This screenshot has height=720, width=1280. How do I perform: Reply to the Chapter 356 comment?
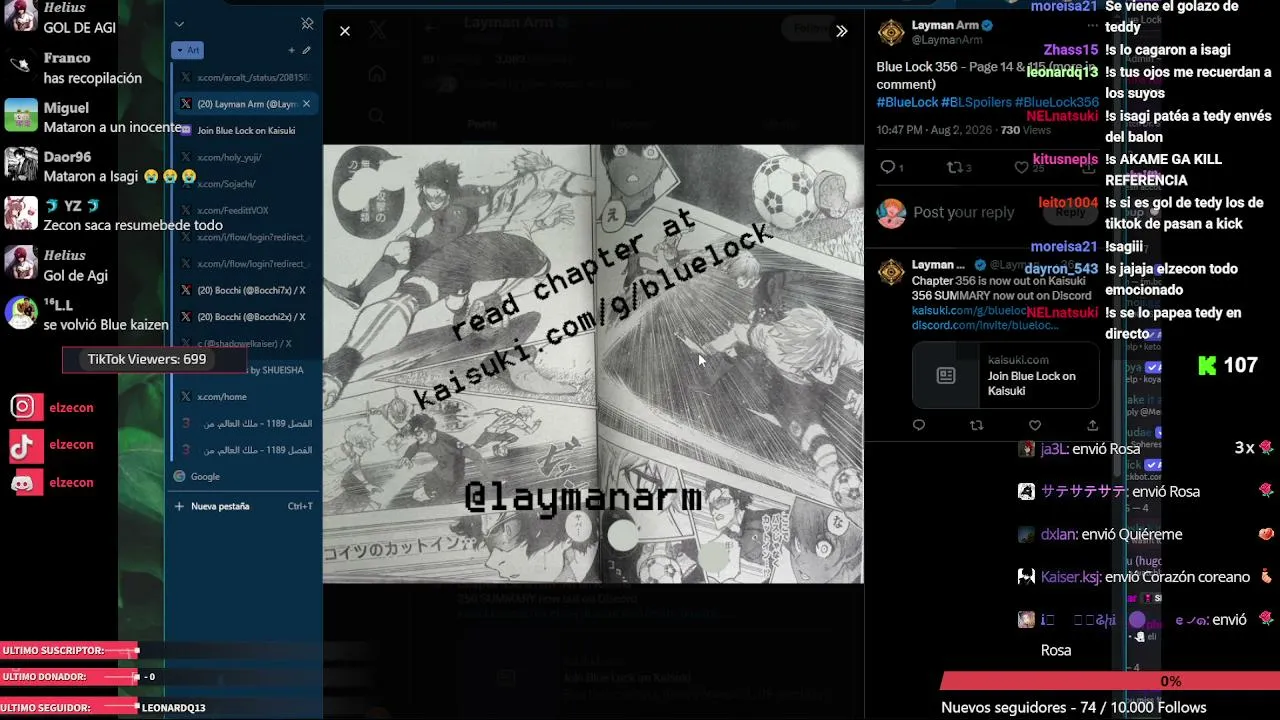[919, 425]
